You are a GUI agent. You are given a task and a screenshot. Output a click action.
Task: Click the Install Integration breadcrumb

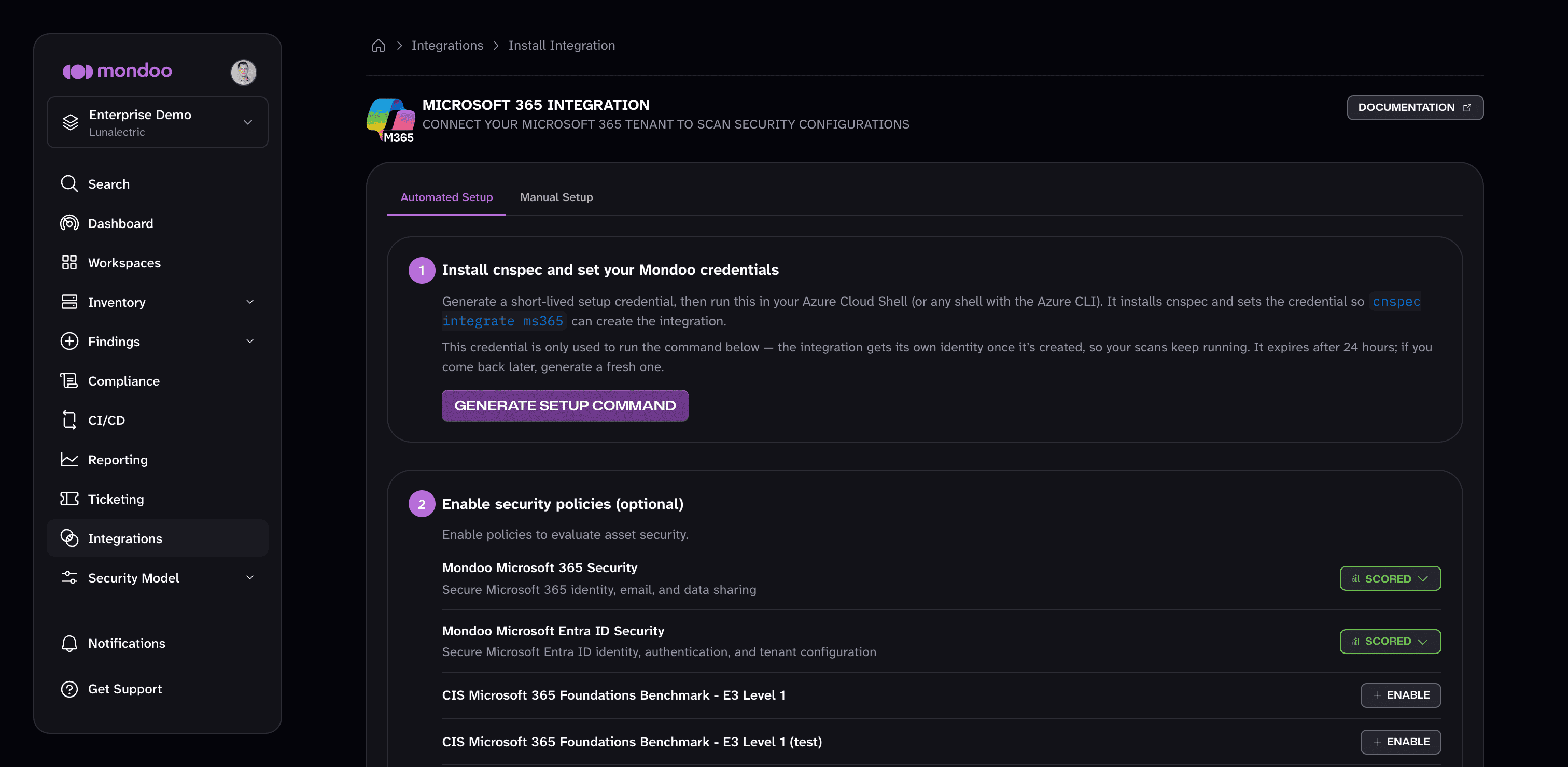pyautogui.click(x=562, y=46)
